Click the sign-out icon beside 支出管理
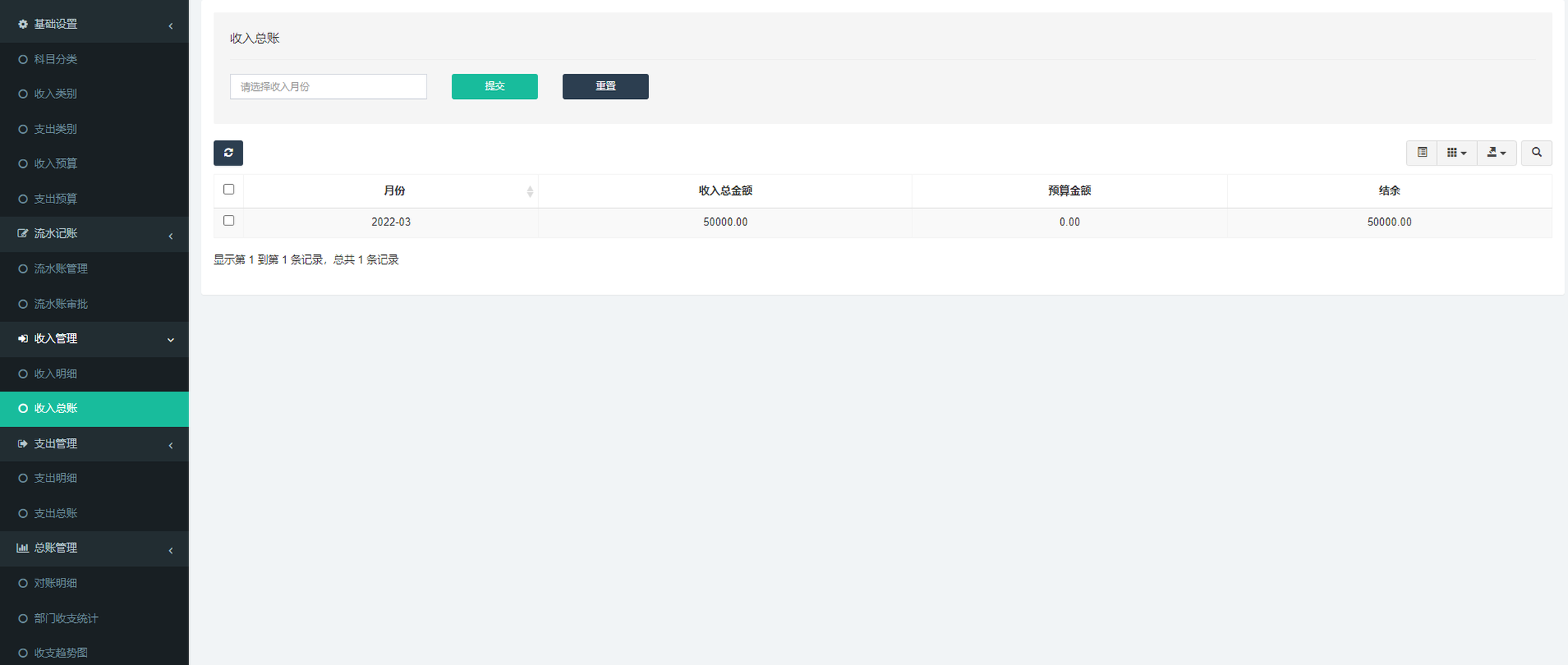Viewport: 1568px width, 665px height. coord(23,443)
